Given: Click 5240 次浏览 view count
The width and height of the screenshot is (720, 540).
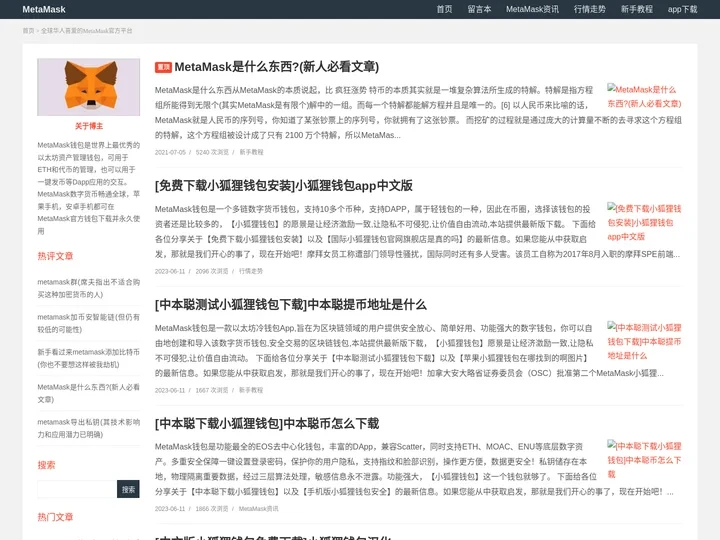Looking at the screenshot, I should click(x=212, y=152).
